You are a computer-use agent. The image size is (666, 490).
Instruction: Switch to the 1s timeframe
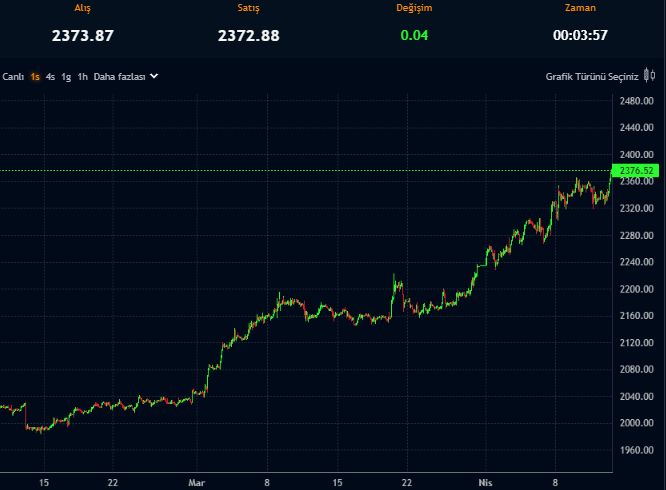tap(35, 76)
